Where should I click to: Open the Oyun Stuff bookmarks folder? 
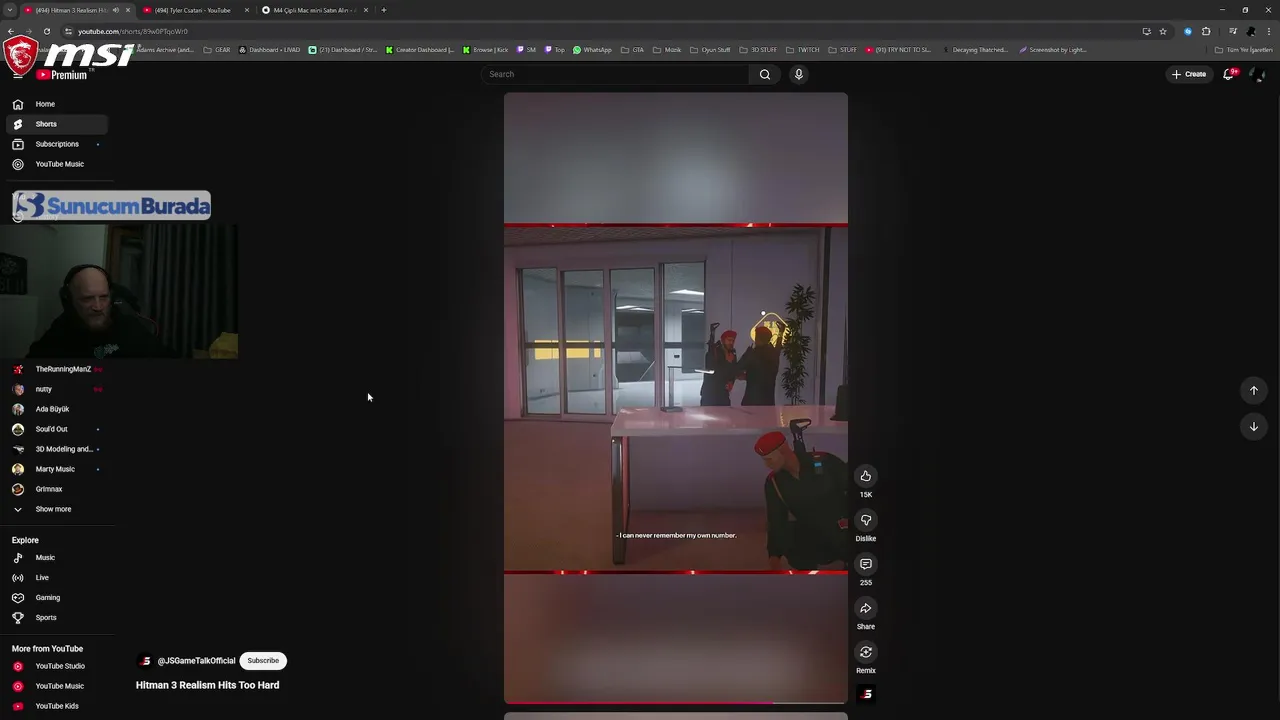(x=710, y=50)
